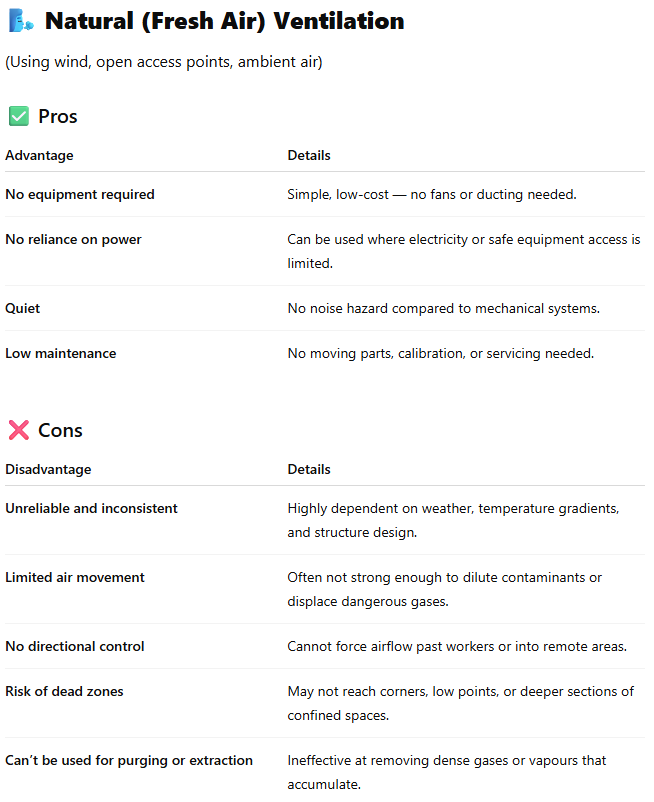654x802 pixels.
Task: Click the 'Quiet' advantage cell
Action: click(22, 308)
